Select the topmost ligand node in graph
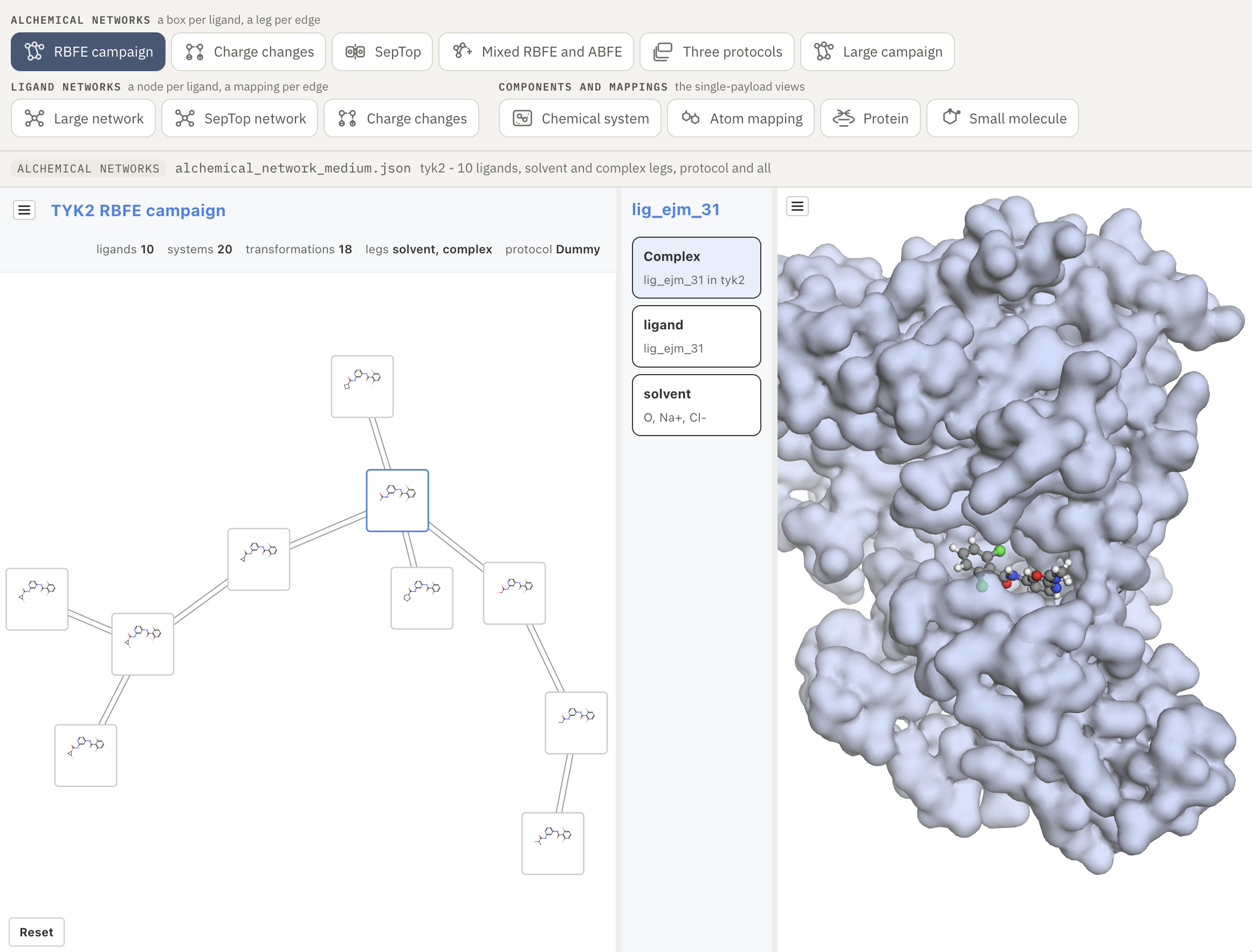Screen dimensions: 1252x952 tap(362, 387)
